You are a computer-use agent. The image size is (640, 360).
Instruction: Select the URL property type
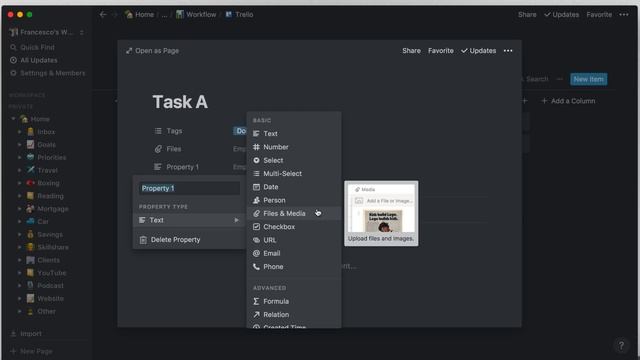tap(294, 240)
